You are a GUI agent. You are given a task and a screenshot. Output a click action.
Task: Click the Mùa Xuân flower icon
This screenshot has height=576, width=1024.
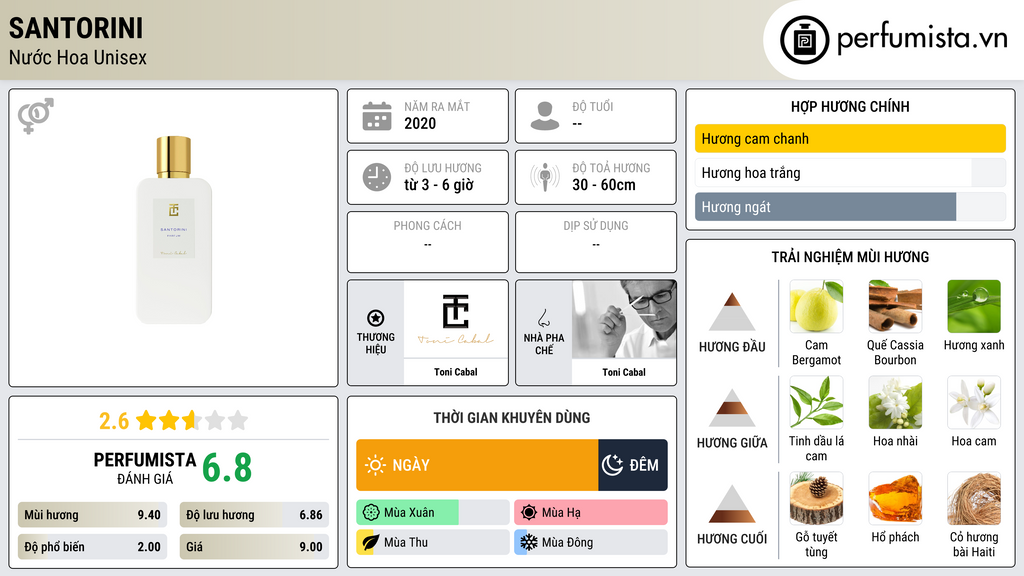[371, 513]
